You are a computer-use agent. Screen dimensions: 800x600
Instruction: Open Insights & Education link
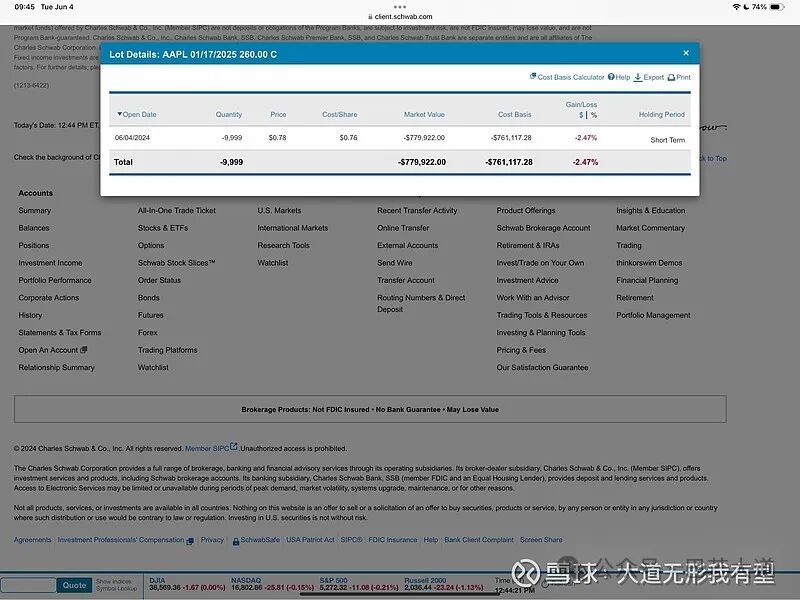click(x=651, y=210)
